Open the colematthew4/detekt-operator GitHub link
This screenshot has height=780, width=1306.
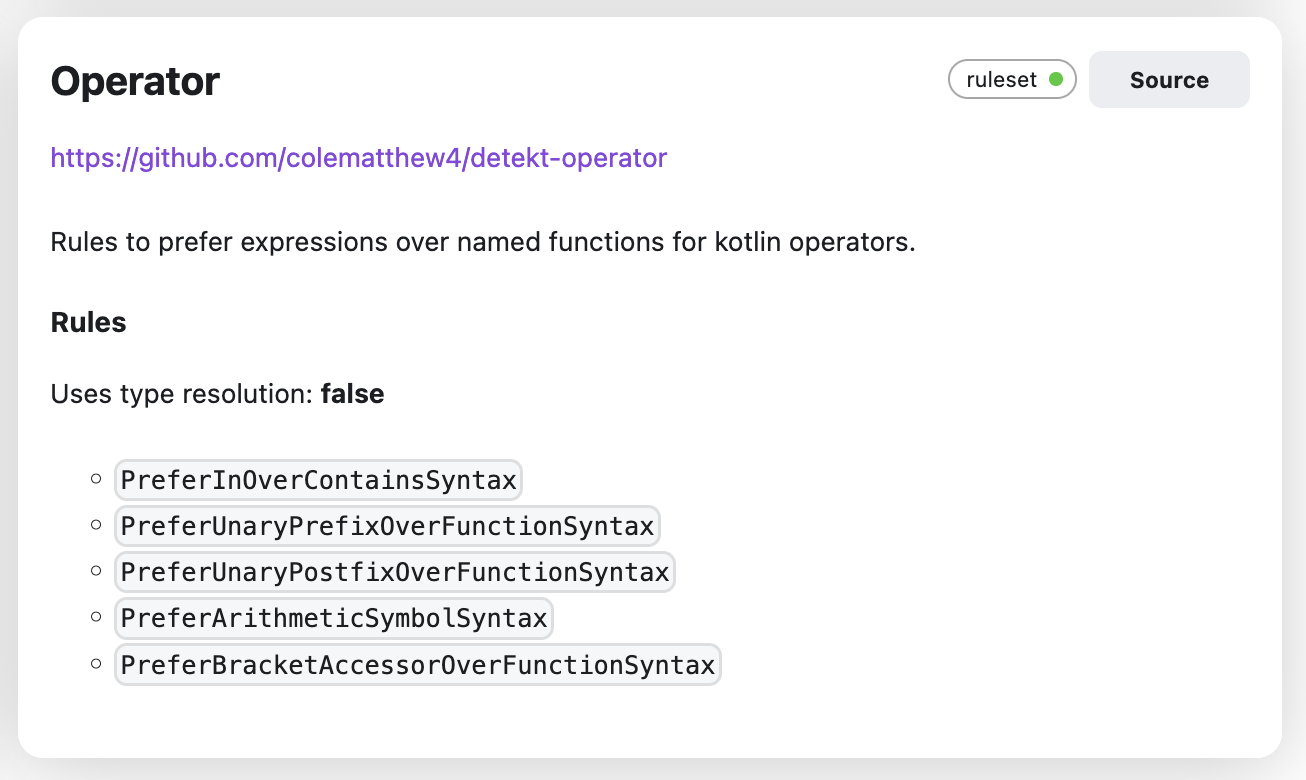pos(358,158)
